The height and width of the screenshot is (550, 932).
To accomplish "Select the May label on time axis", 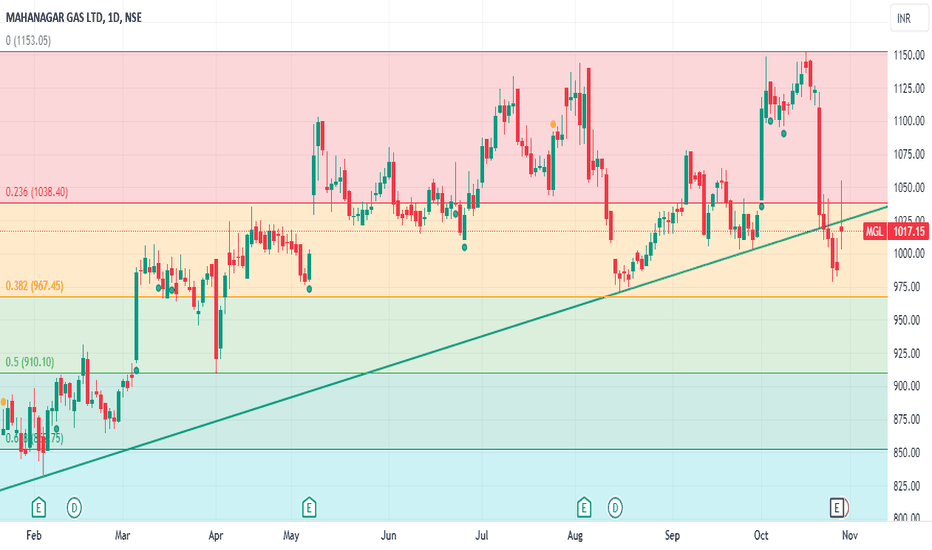I will point(291,535).
